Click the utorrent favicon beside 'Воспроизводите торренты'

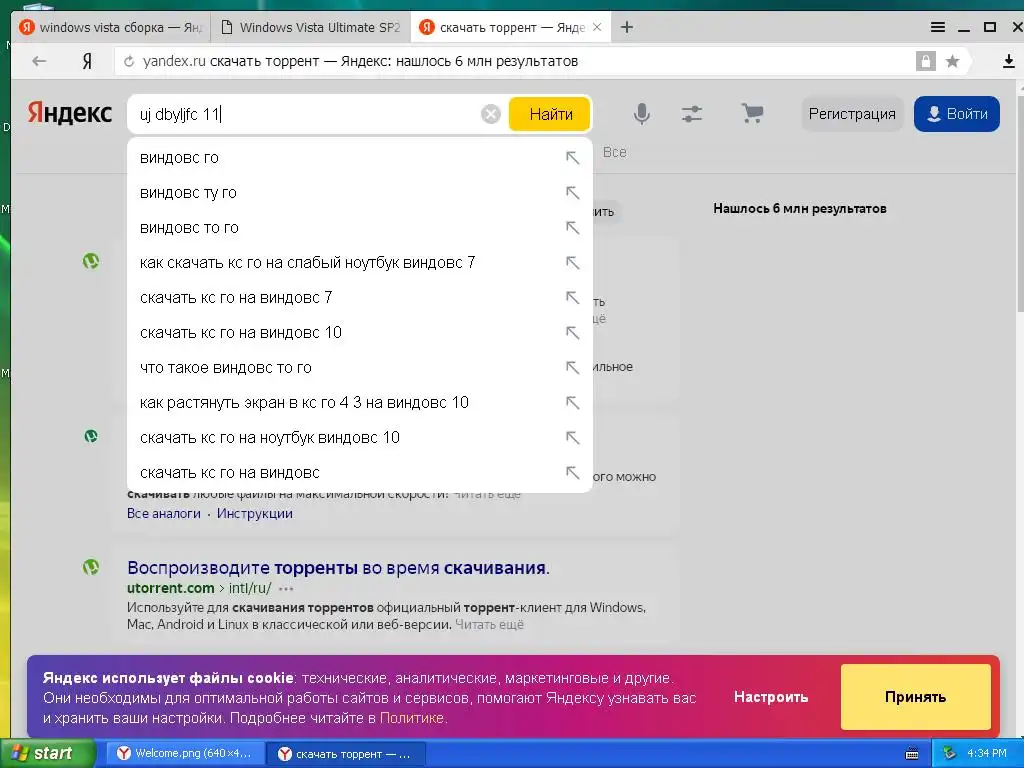91,567
